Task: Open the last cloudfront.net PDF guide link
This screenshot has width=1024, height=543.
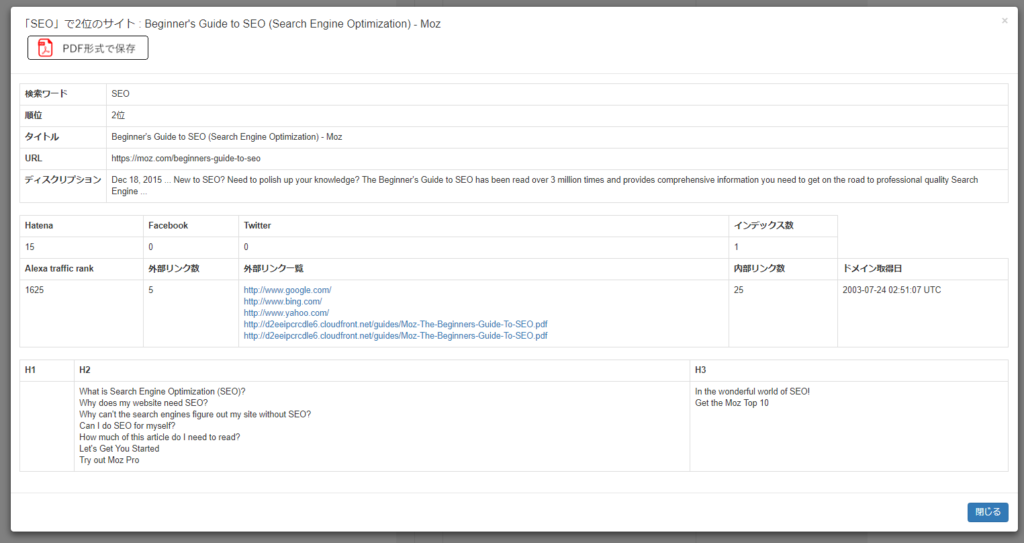Action: tap(395, 336)
